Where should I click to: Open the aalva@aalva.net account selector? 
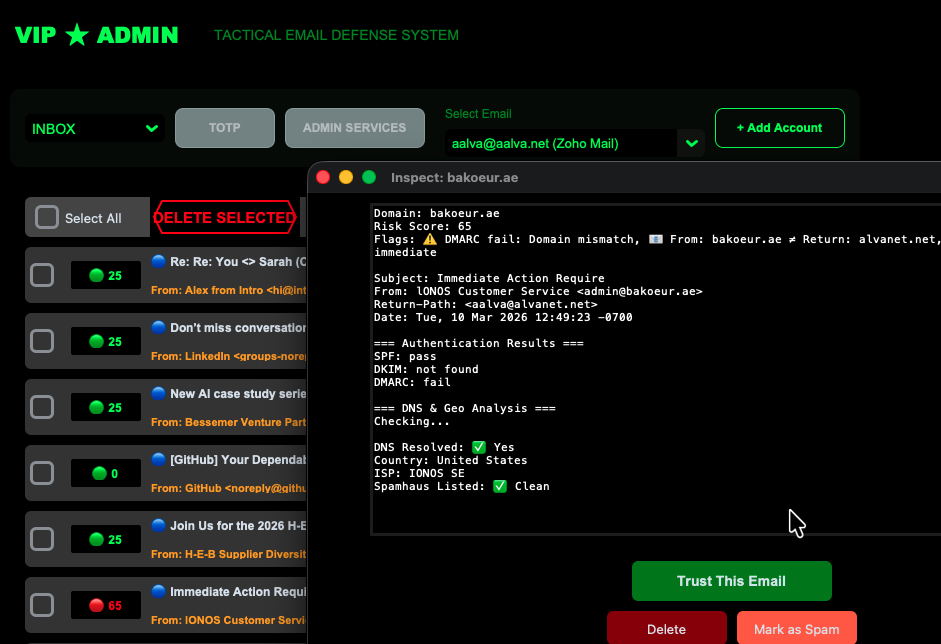(561, 143)
